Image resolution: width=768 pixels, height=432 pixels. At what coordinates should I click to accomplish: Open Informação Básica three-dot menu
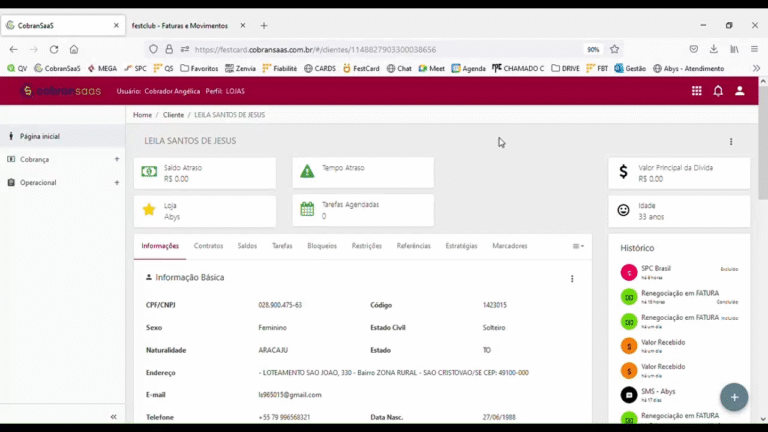(572, 279)
